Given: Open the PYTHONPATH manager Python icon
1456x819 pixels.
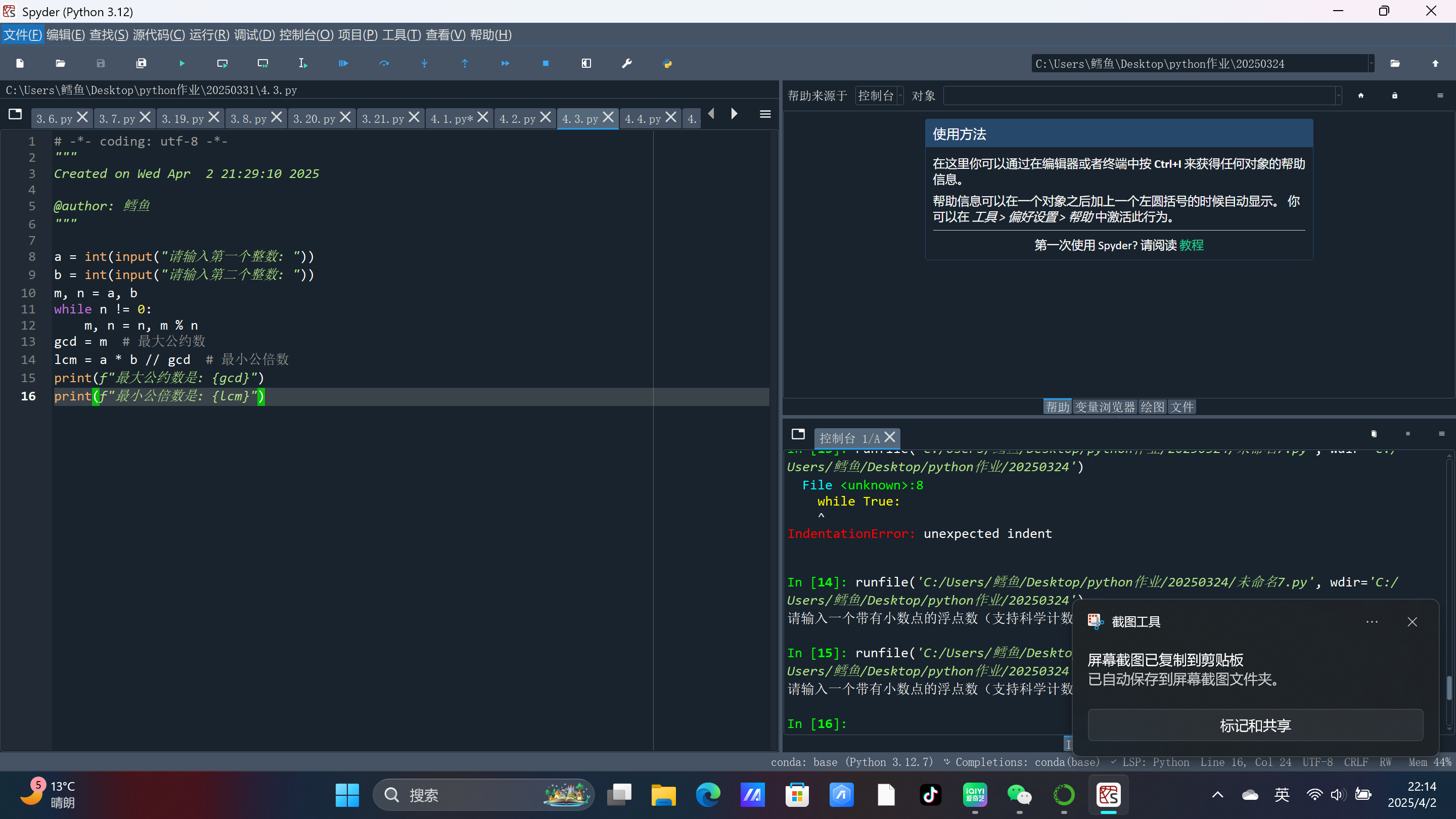Looking at the screenshot, I should 667,63.
